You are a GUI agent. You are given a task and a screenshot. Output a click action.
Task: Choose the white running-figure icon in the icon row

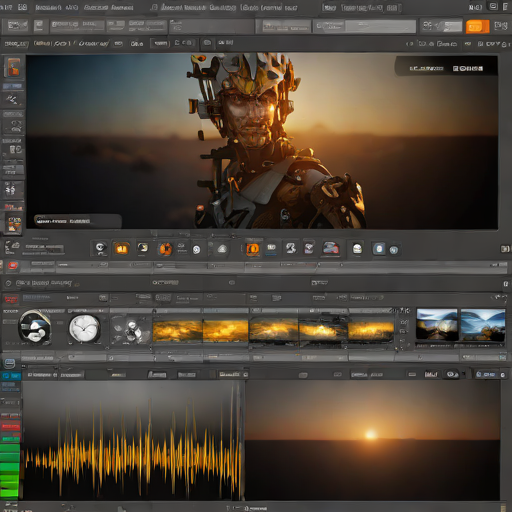click(x=291, y=248)
